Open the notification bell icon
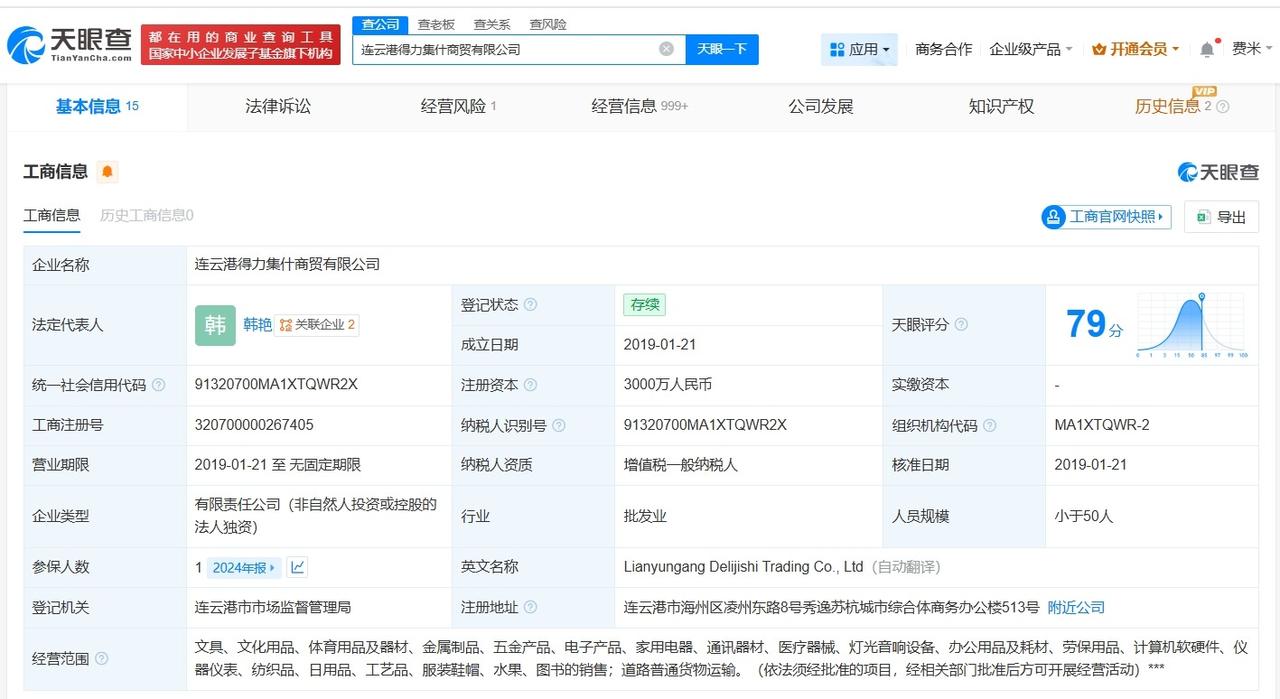The width and height of the screenshot is (1280, 699). tap(1207, 49)
